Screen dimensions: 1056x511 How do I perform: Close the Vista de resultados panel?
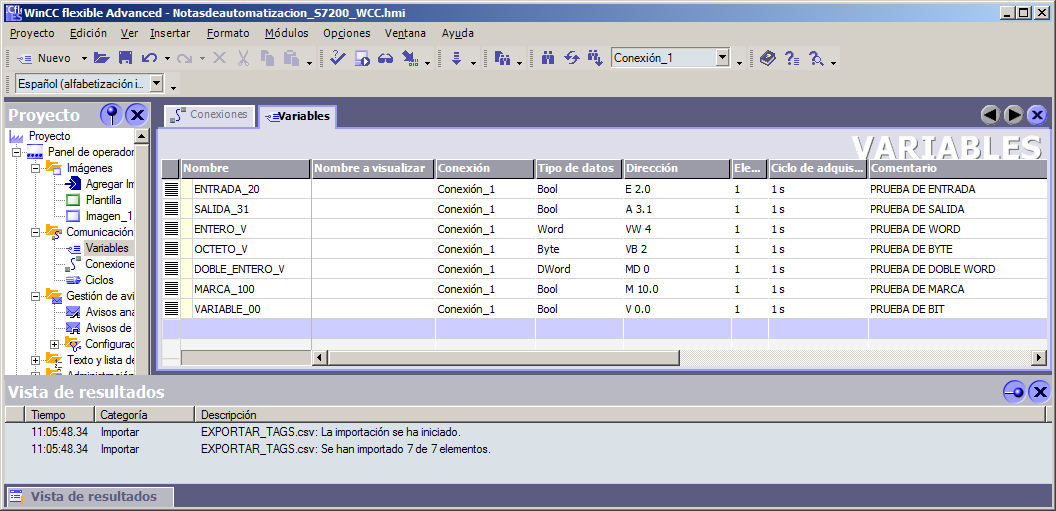pyautogui.click(x=1039, y=391)
